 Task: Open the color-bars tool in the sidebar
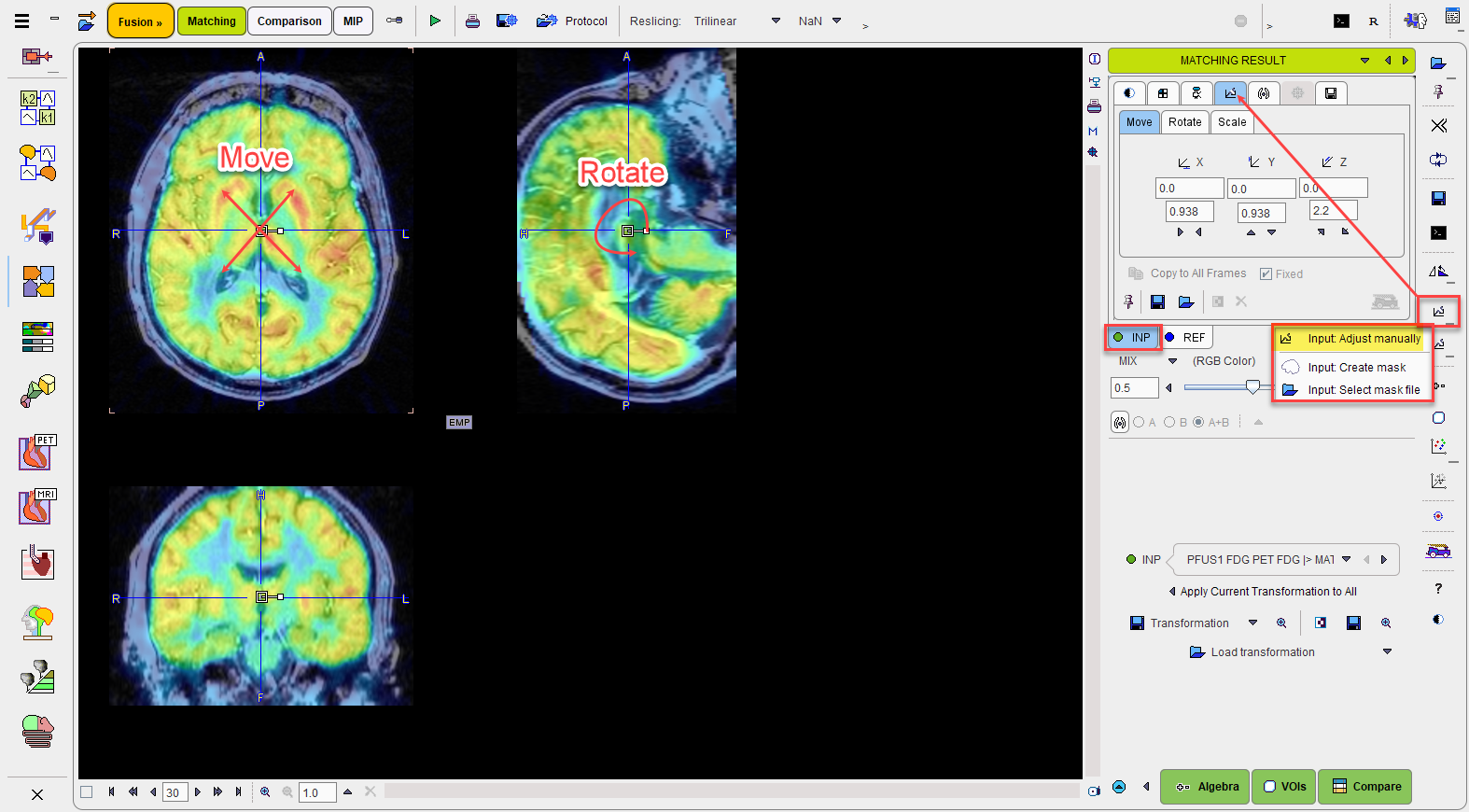pyautogui.click(x=38, y=336)
